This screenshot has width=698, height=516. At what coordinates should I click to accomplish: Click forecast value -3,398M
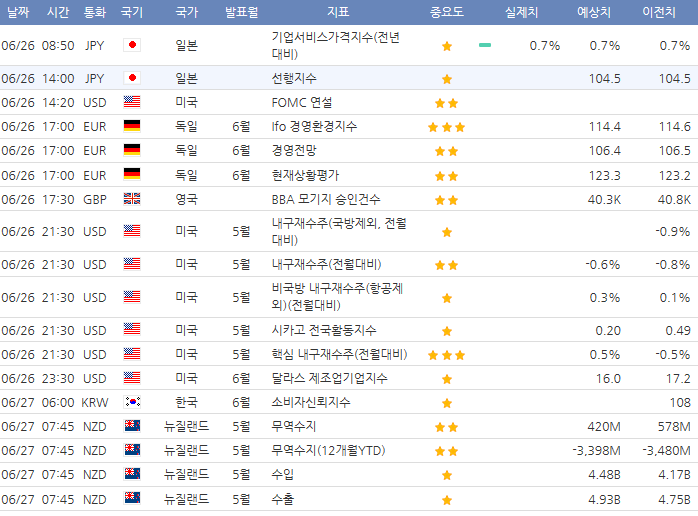[x=597, y=450]
